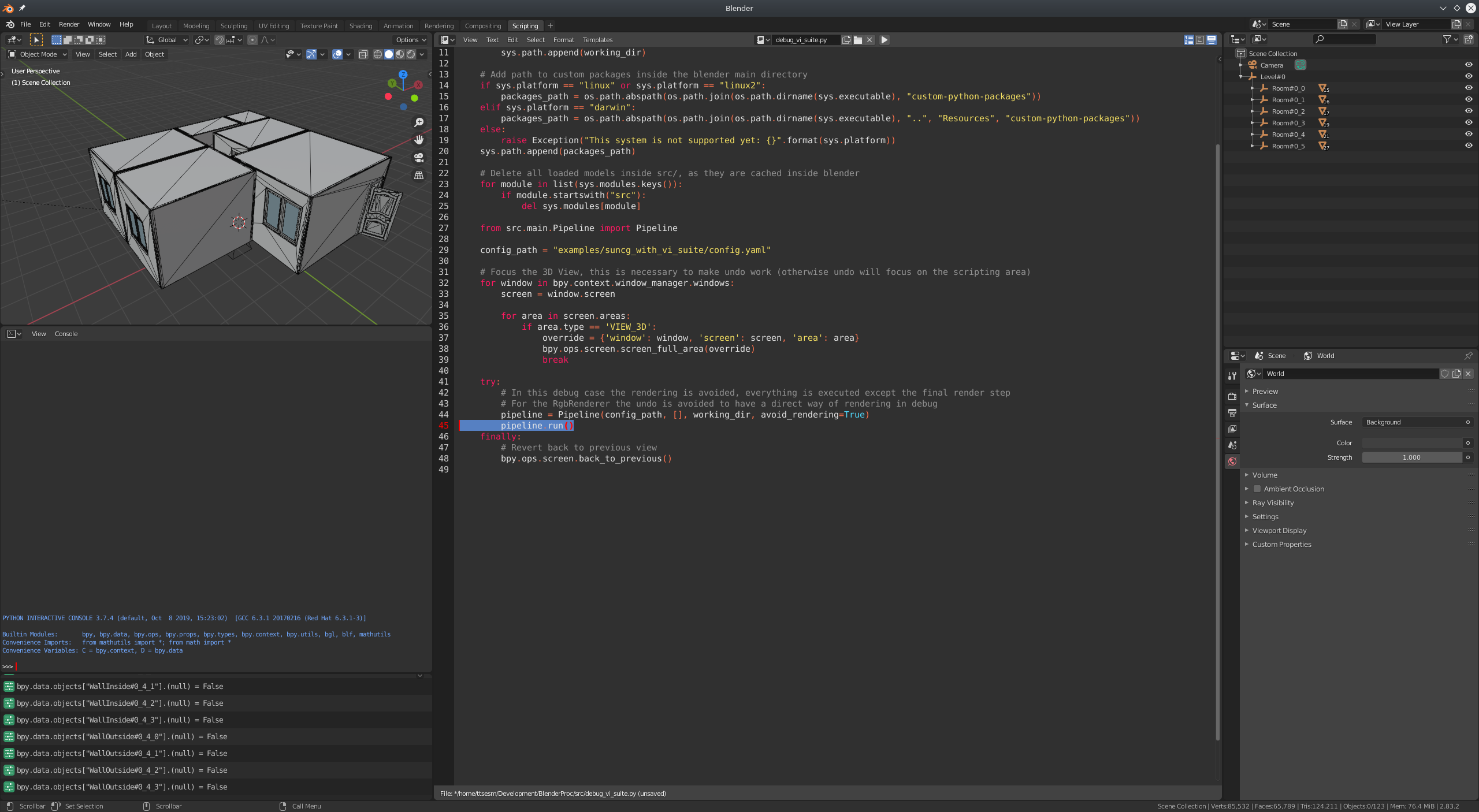Toggle visibility of the Camera object
Screen dimensions: 1479x812
(x=1469, y=65)
